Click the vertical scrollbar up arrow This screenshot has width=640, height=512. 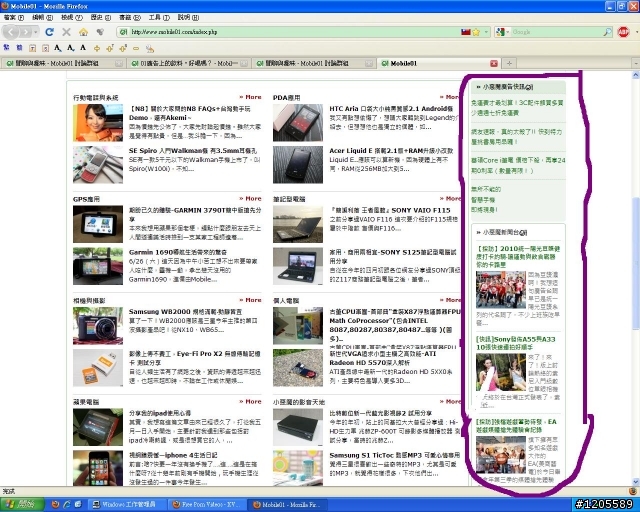636,75
